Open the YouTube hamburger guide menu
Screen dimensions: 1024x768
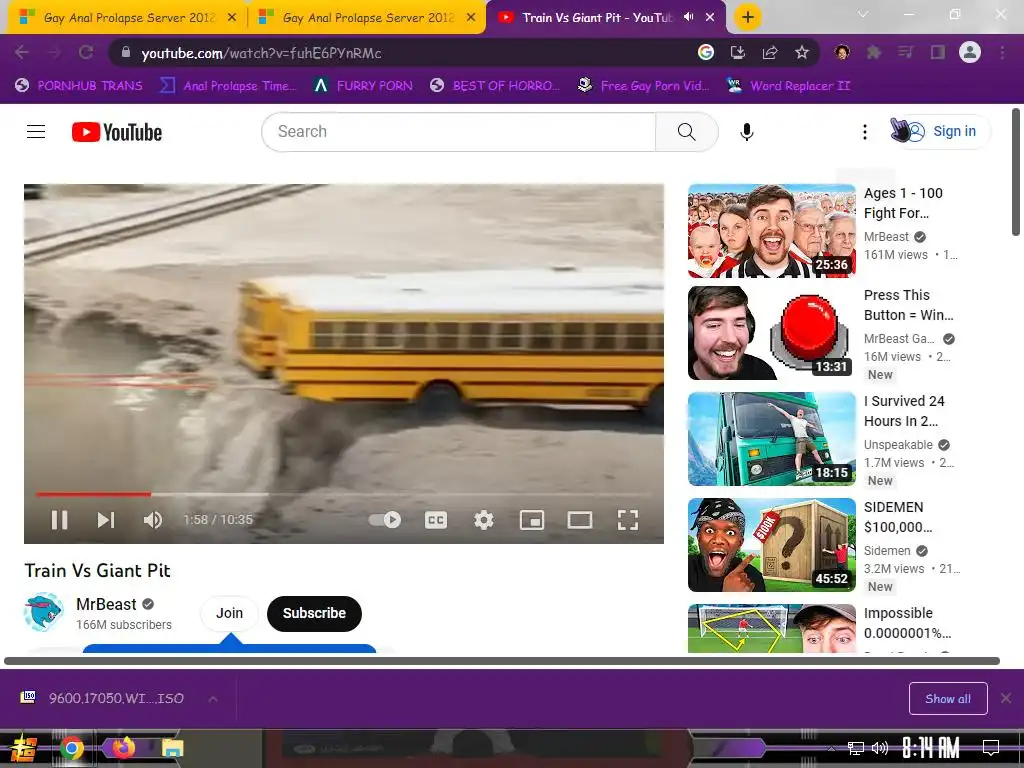36,132
